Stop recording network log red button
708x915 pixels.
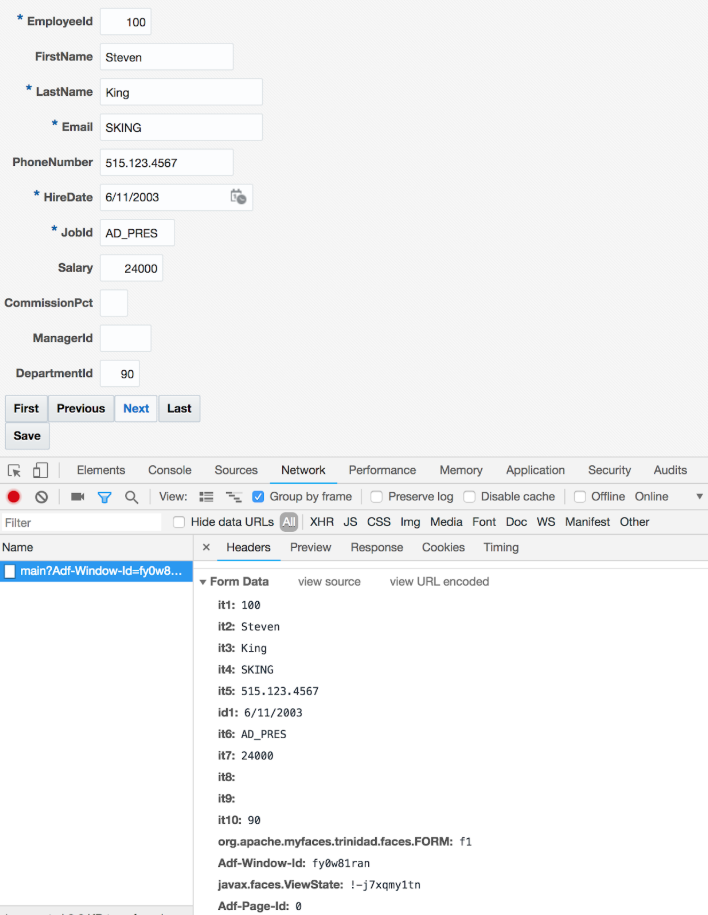tap(13, 497)
